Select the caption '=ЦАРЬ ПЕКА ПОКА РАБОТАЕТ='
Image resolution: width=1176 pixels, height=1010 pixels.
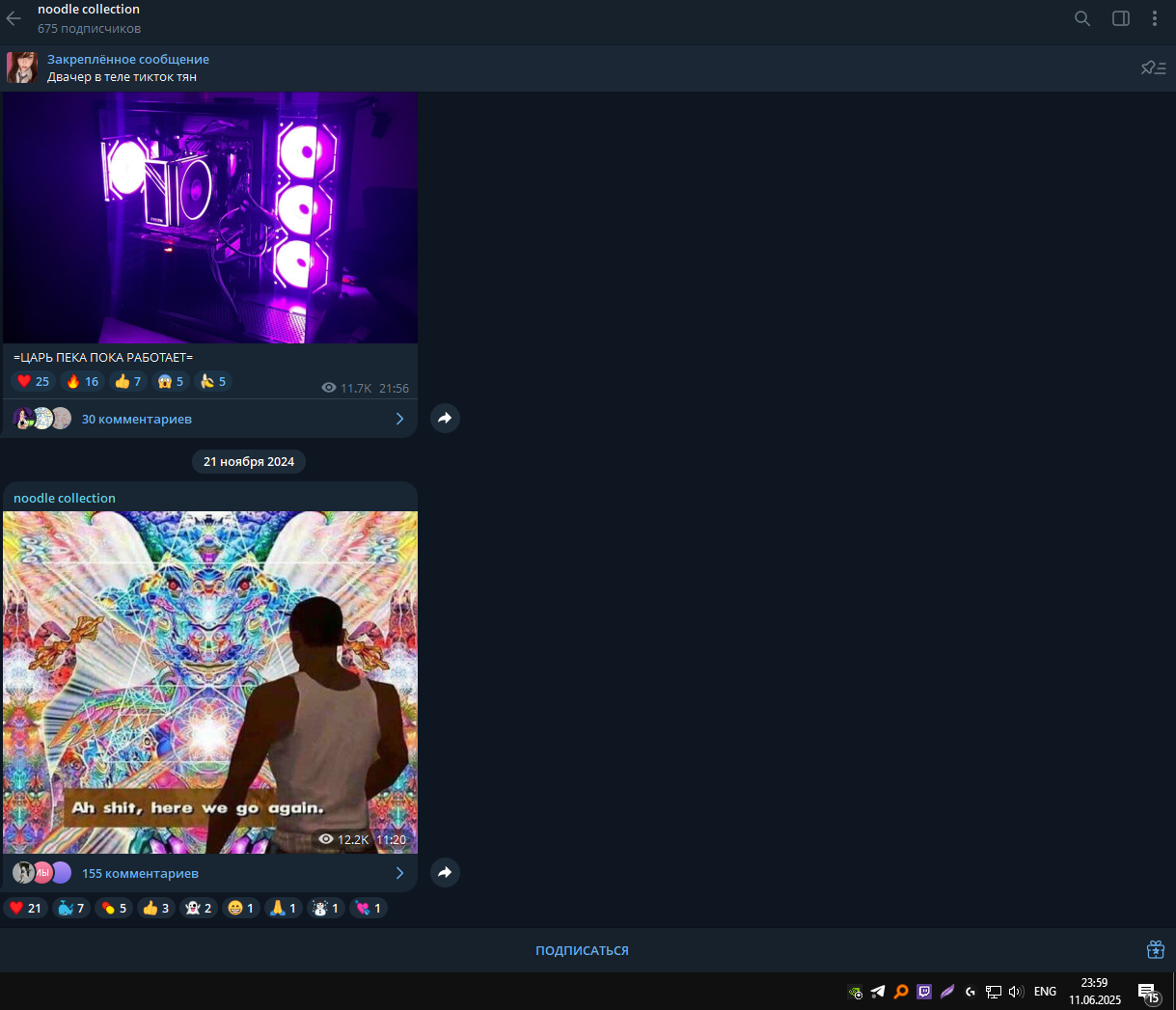103,358
